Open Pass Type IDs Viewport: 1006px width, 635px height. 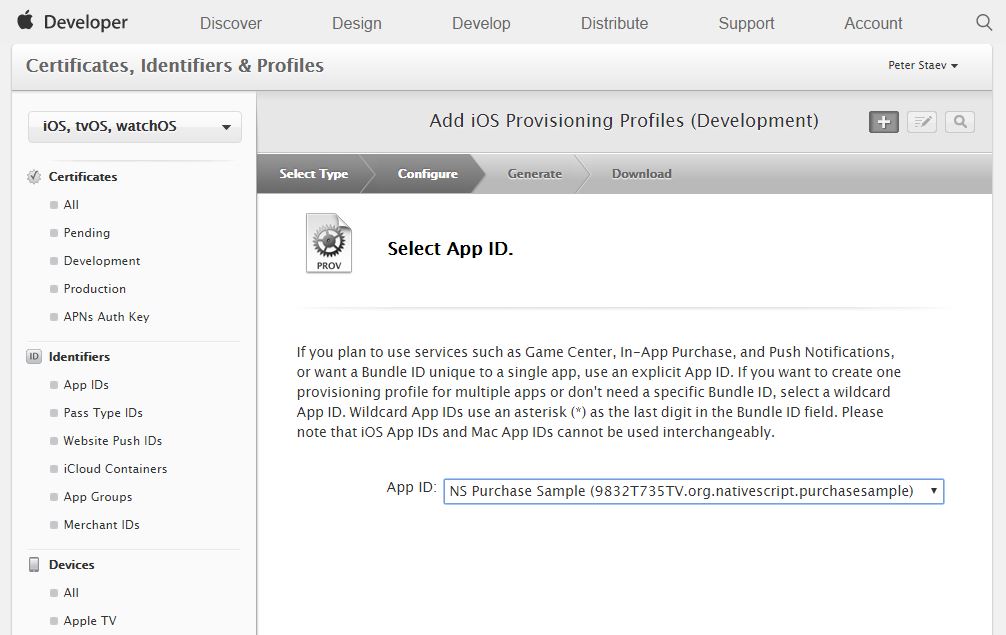click(103, 413)
